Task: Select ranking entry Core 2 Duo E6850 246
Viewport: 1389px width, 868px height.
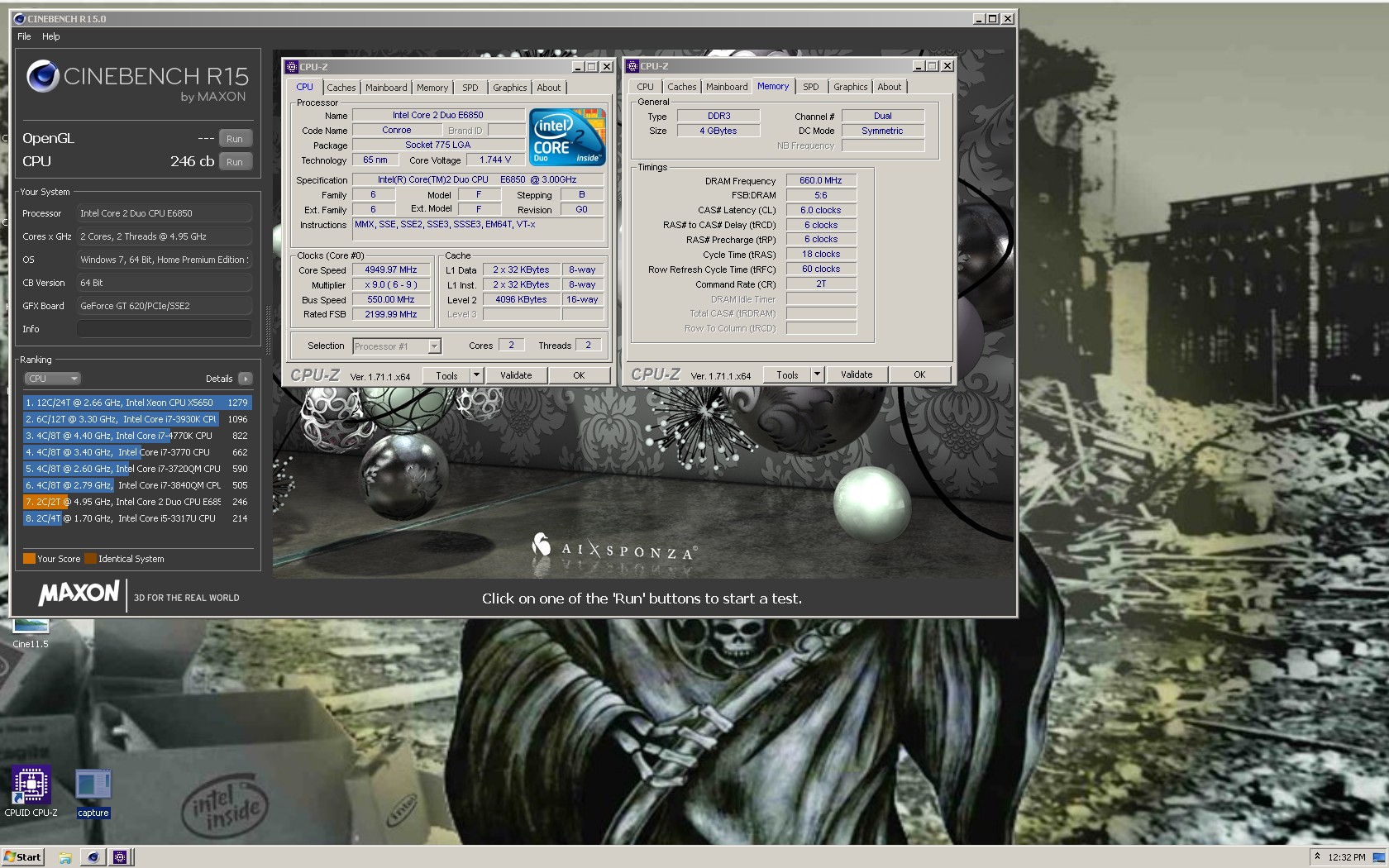Action: click(x=137, y=502)
